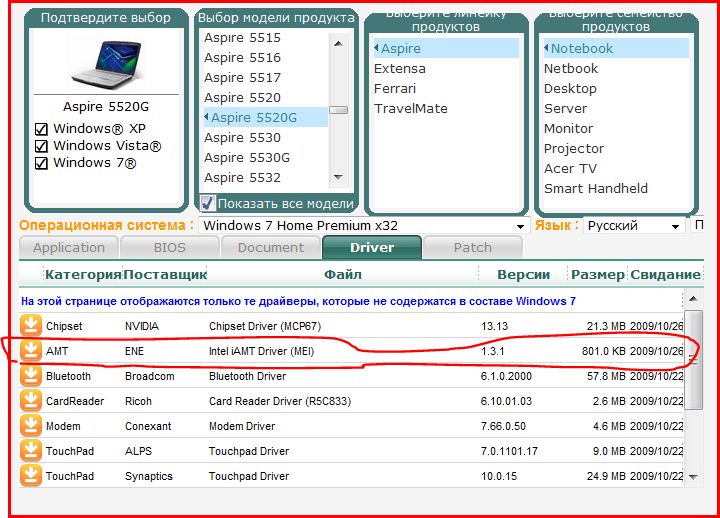
Task: Switch to the BIOS tab
Action: pos(169,248)
